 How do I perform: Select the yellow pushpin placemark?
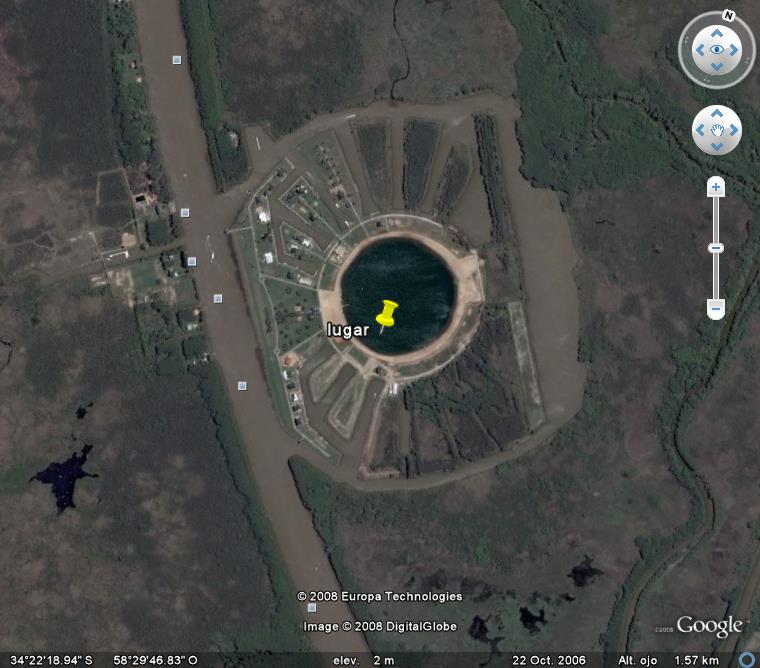point(386,315)
